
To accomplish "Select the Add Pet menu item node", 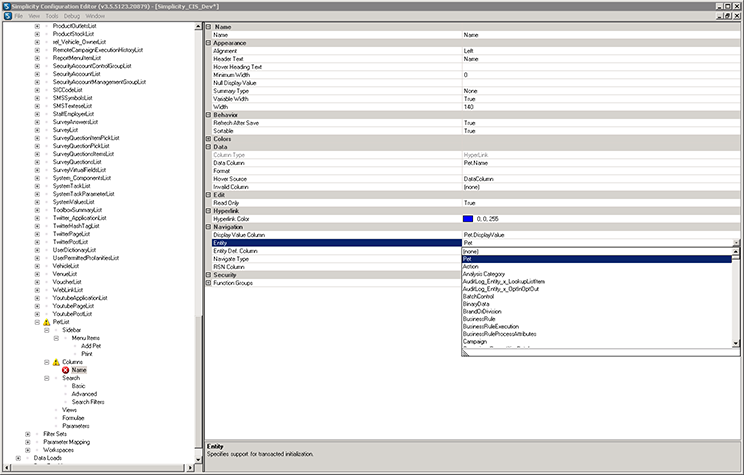I will coord(91,346).
